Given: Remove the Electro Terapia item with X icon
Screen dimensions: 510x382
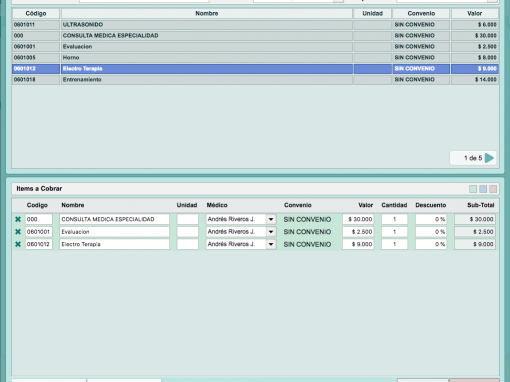Looking at the screenshot, I should (18, 244).
